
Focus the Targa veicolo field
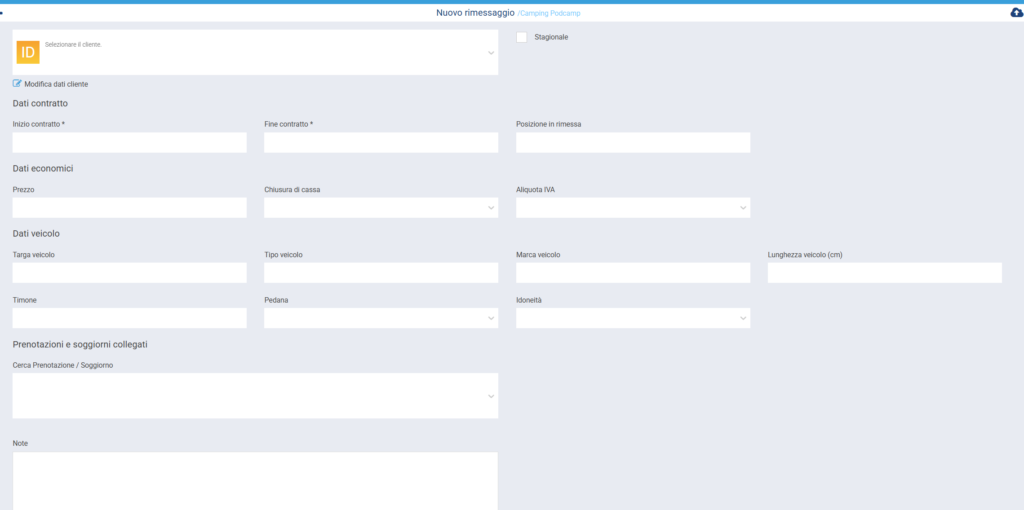pyautogui.click(x=129, y=273)
